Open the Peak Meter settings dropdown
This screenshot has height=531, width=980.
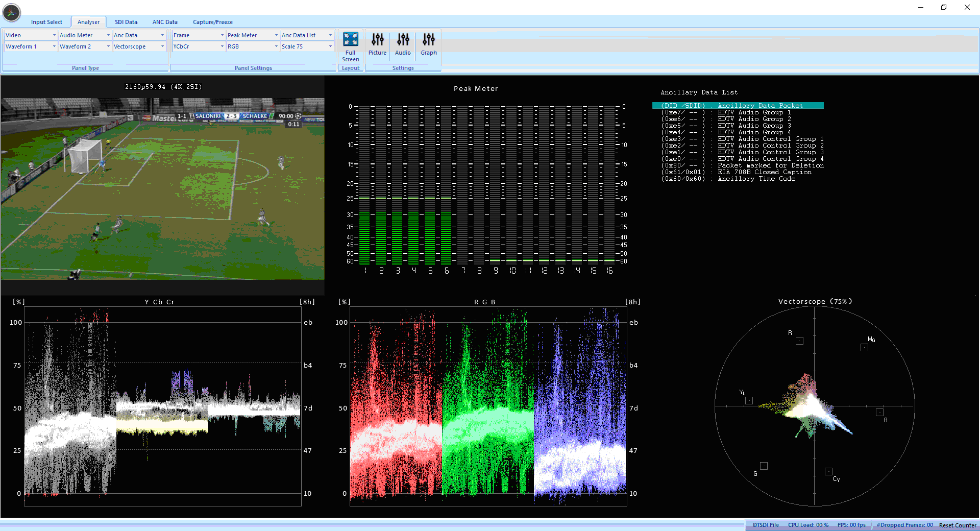pyautogui.click(x=274, y=35)
